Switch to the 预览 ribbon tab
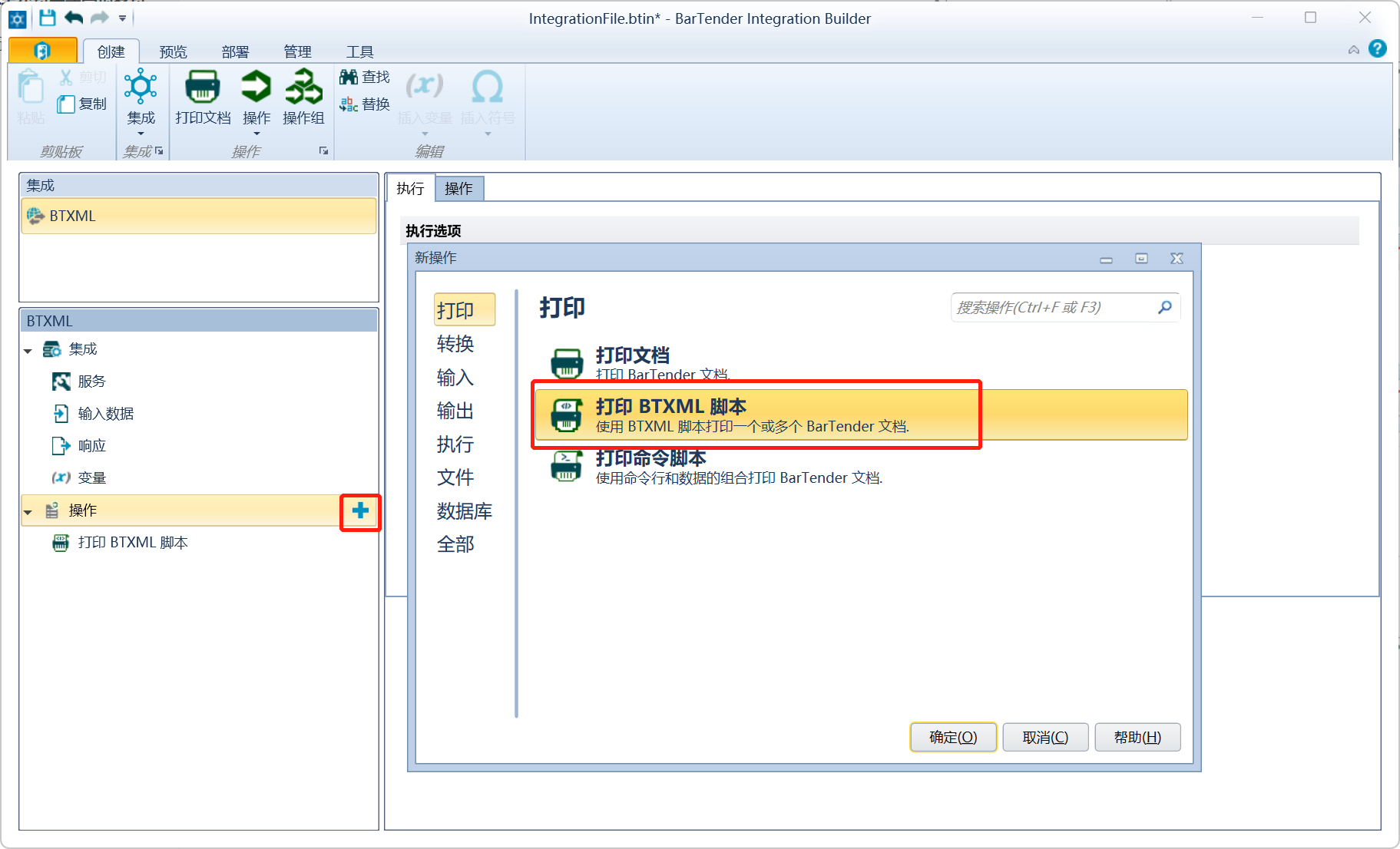The image size is (1400, 849). (x=174, y=51)
